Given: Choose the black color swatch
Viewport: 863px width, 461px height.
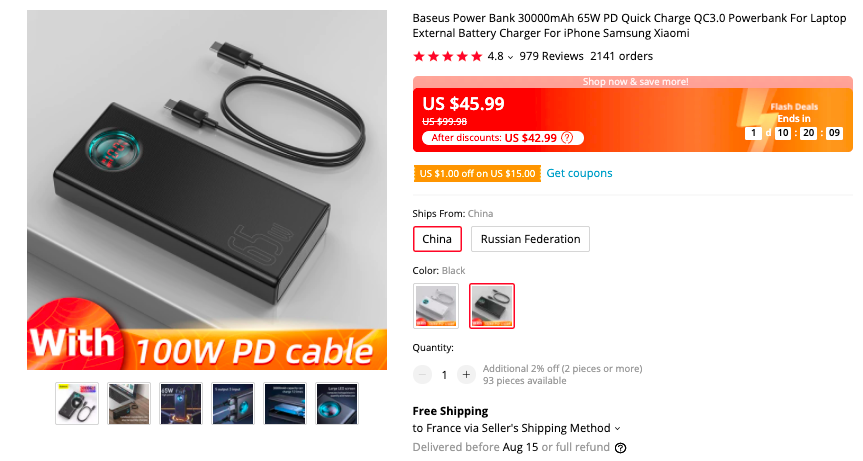Looking at the screenshot, I should [x=492, y=306].
